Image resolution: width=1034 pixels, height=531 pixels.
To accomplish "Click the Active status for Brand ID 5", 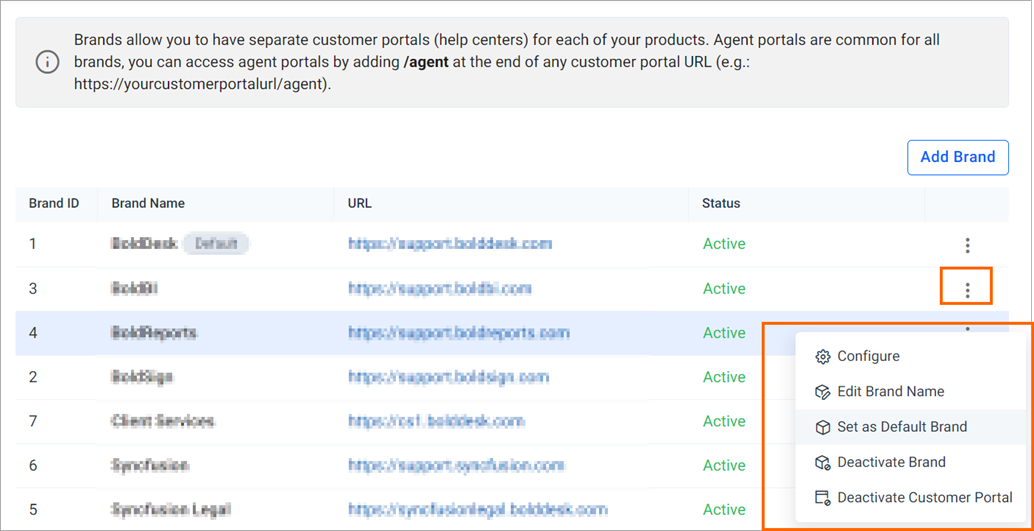I will pyautogui.click(x=724, y=509).
